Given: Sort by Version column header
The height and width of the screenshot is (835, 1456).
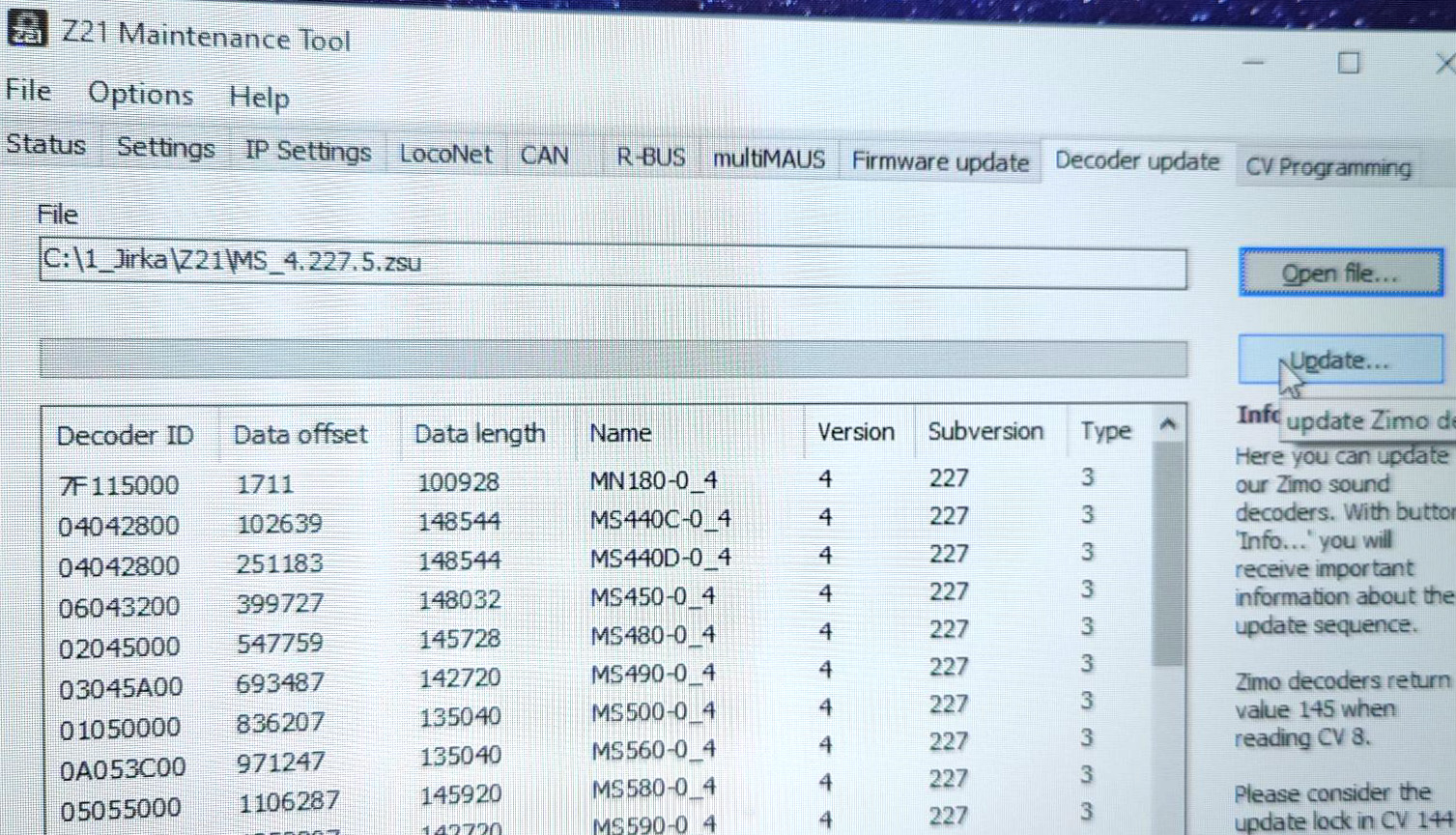Looking at the screenshot, I should pyautogui.click(x=856, y=431).
